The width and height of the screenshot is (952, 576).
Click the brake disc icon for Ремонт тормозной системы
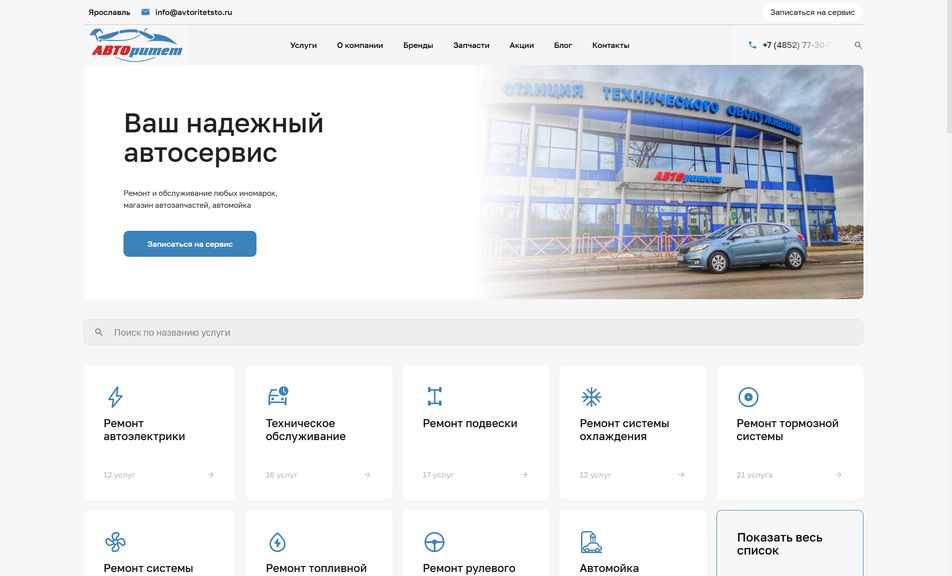point(748,397)
